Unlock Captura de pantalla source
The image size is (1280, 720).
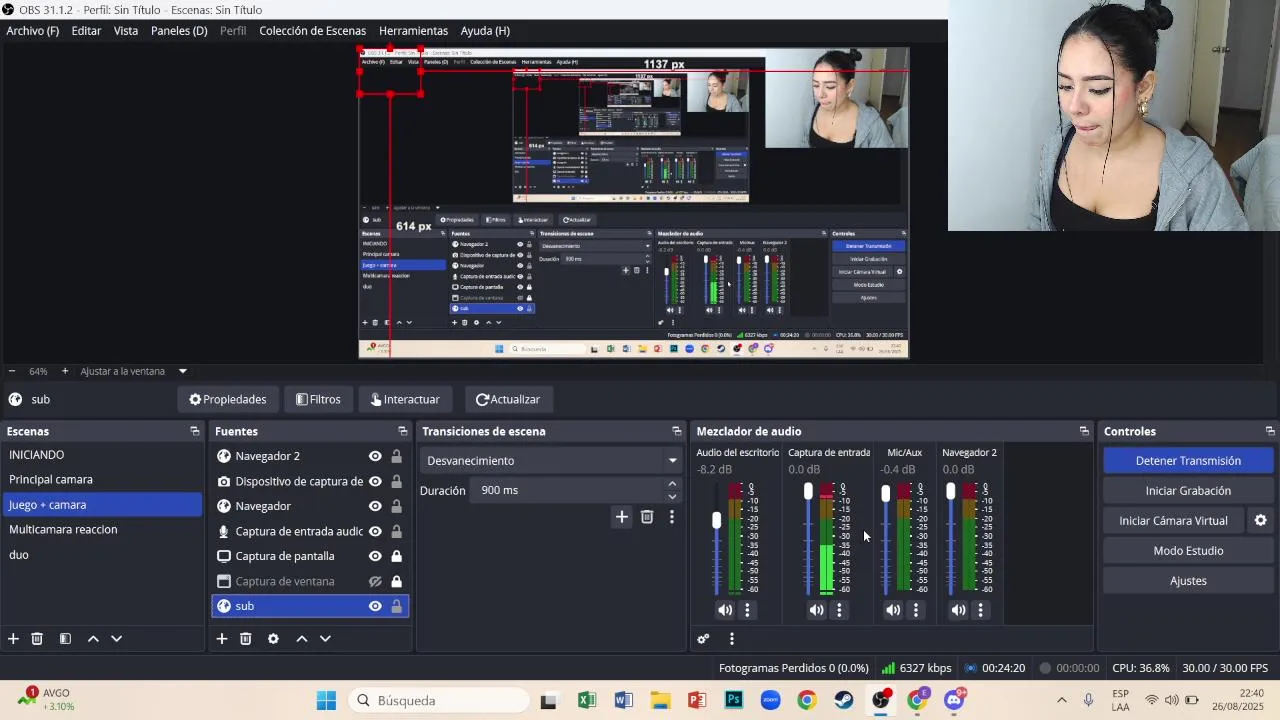tap(396, 556)
